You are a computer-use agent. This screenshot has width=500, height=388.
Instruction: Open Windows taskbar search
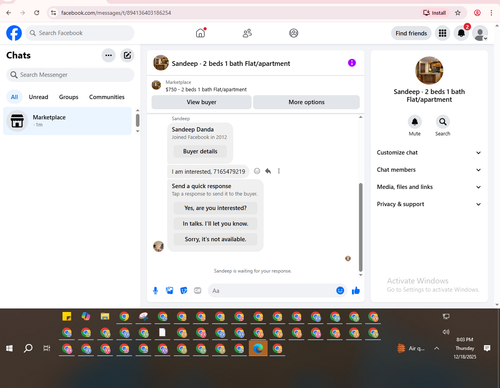coord(28,348)
